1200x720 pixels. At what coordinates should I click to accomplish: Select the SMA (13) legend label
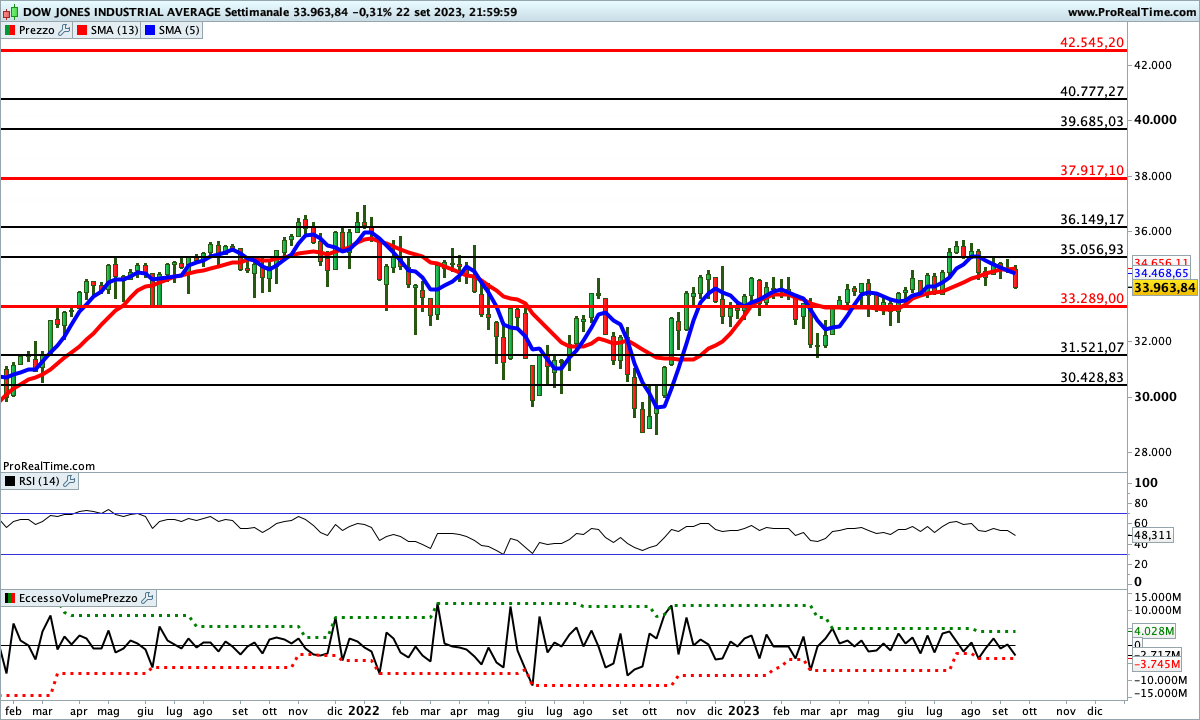(116, 30)
